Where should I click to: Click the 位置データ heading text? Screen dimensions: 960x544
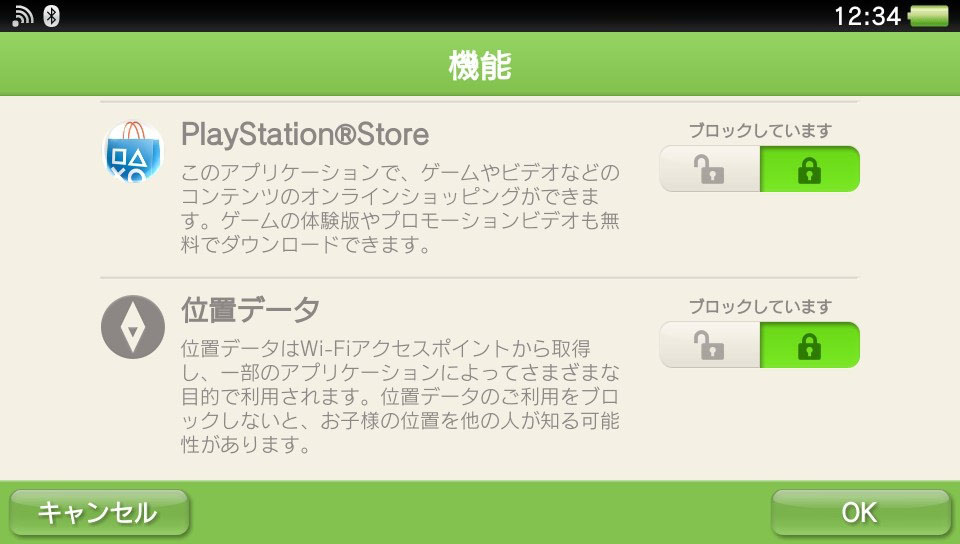coord(250,310)
